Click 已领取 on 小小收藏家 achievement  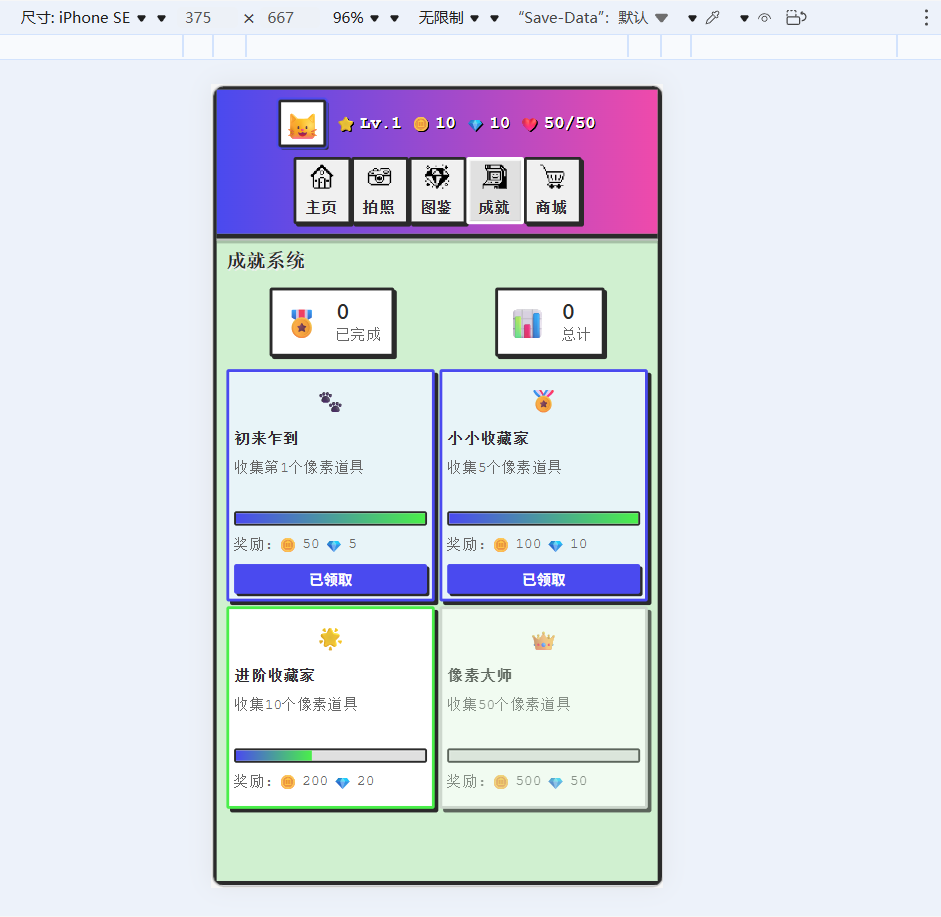(x=543, y=579)
